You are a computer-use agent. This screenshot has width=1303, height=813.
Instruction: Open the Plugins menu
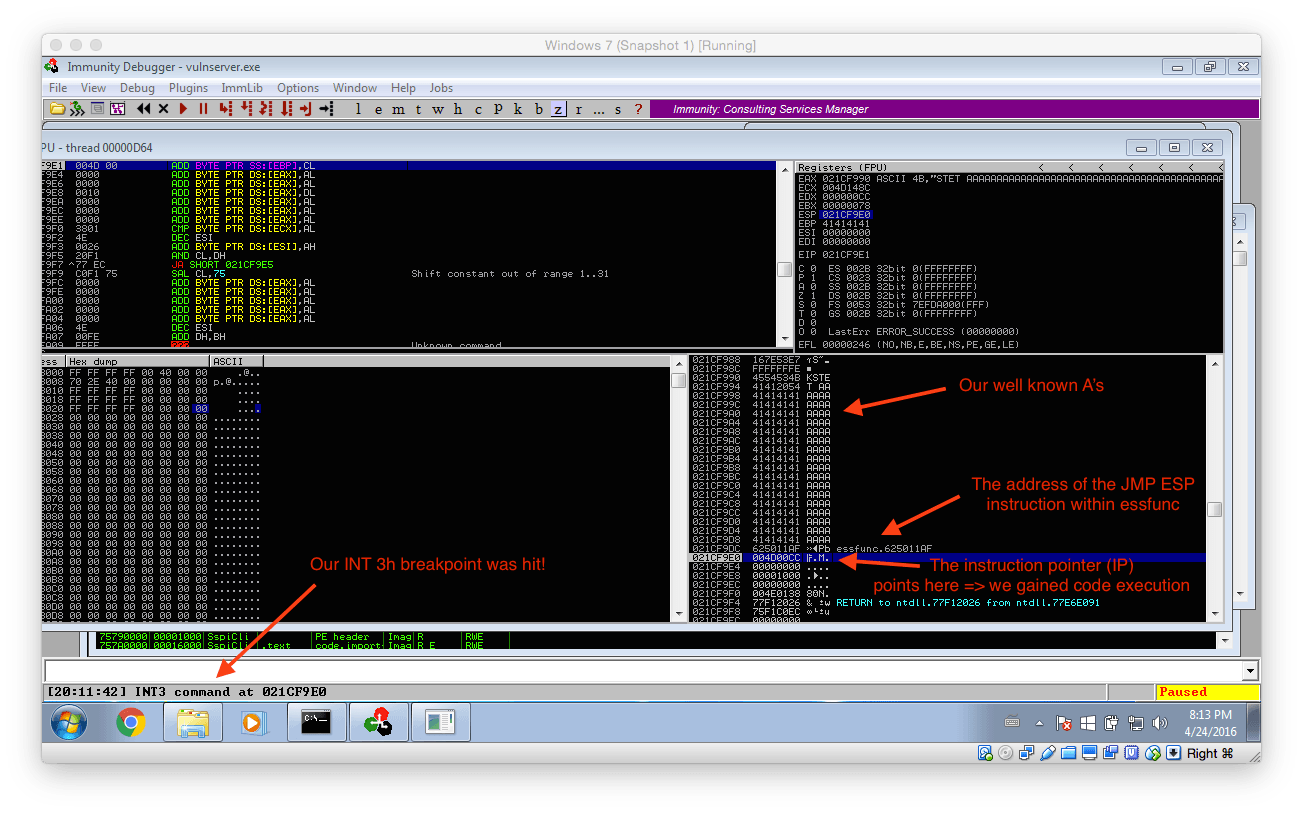coord(188,88)
